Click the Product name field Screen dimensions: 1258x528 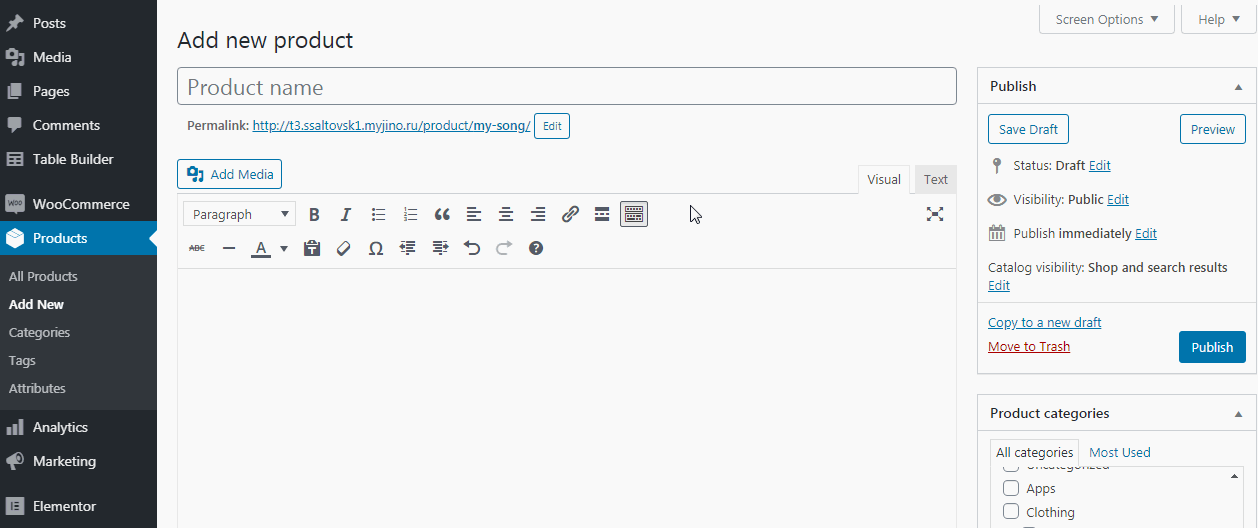[567, 86]
